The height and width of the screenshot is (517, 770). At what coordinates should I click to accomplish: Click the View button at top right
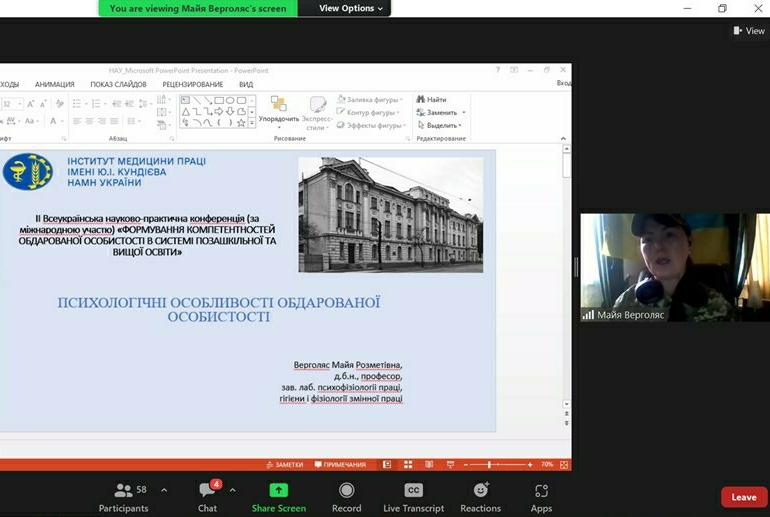click(x=749, y=31)
